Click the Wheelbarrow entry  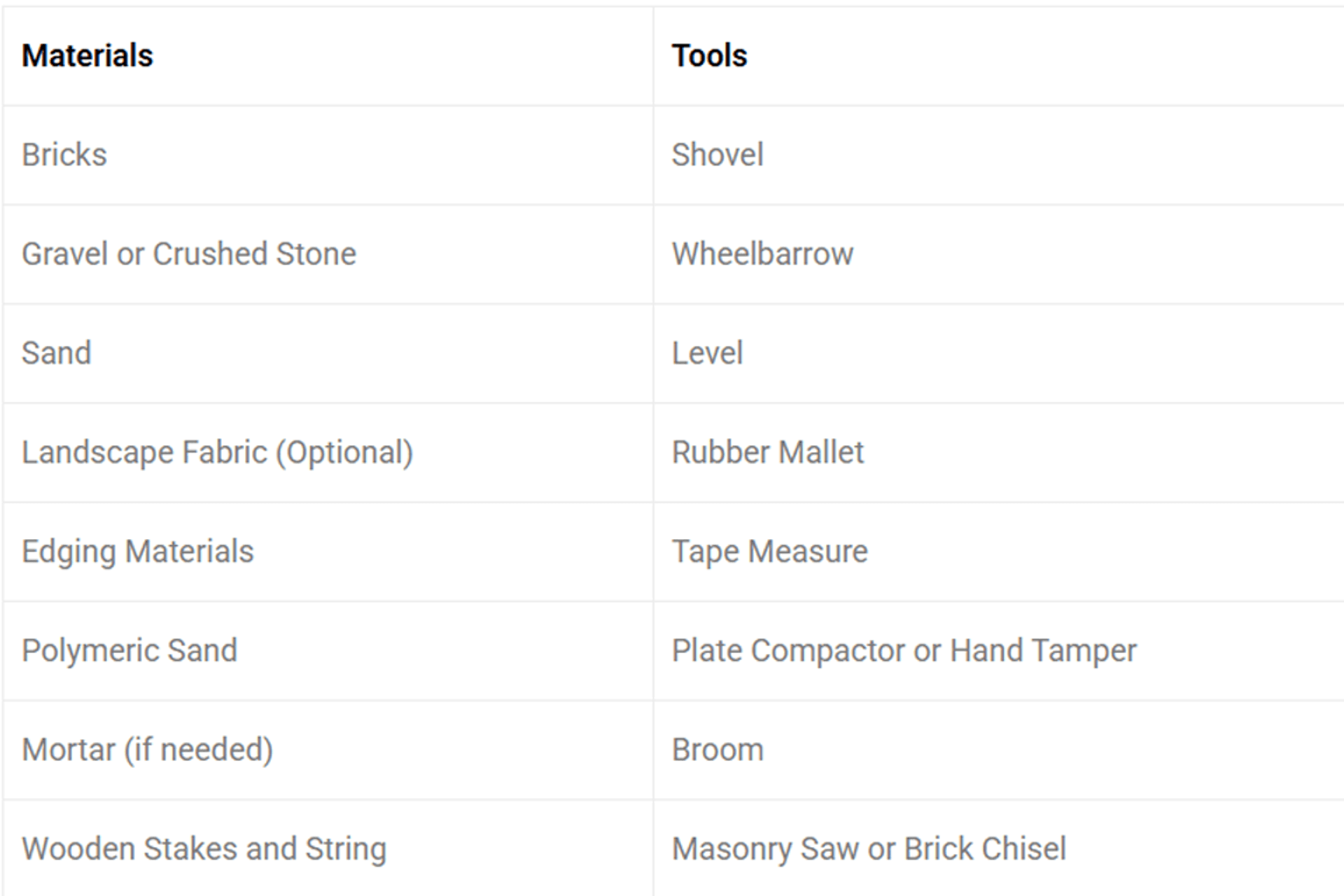tap(762, 254)
